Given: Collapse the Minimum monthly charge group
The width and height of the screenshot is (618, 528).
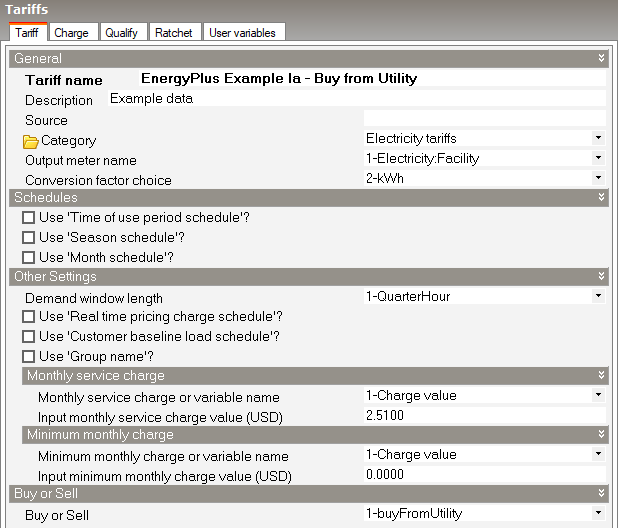Looking at the screenshot, I should coord(600,435).
